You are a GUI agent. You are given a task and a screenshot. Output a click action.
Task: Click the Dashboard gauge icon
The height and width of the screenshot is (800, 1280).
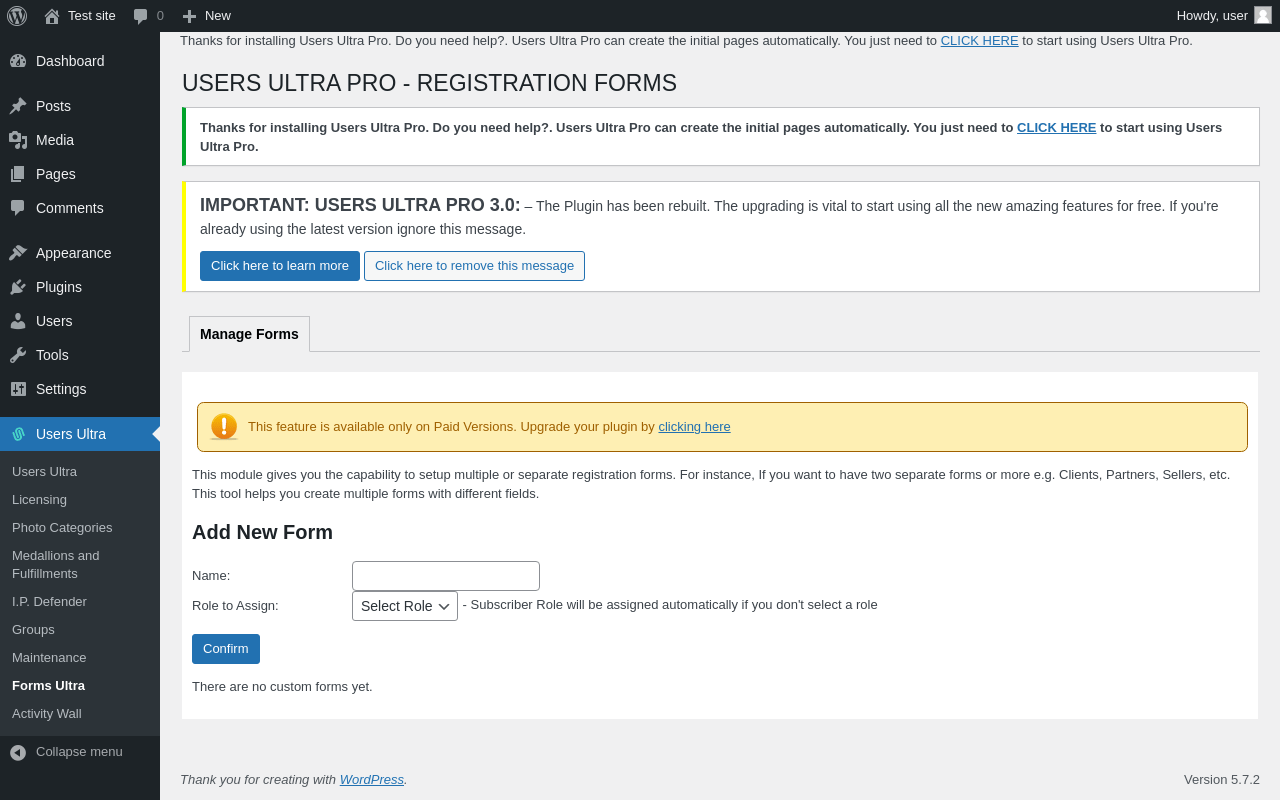point(18,61)
